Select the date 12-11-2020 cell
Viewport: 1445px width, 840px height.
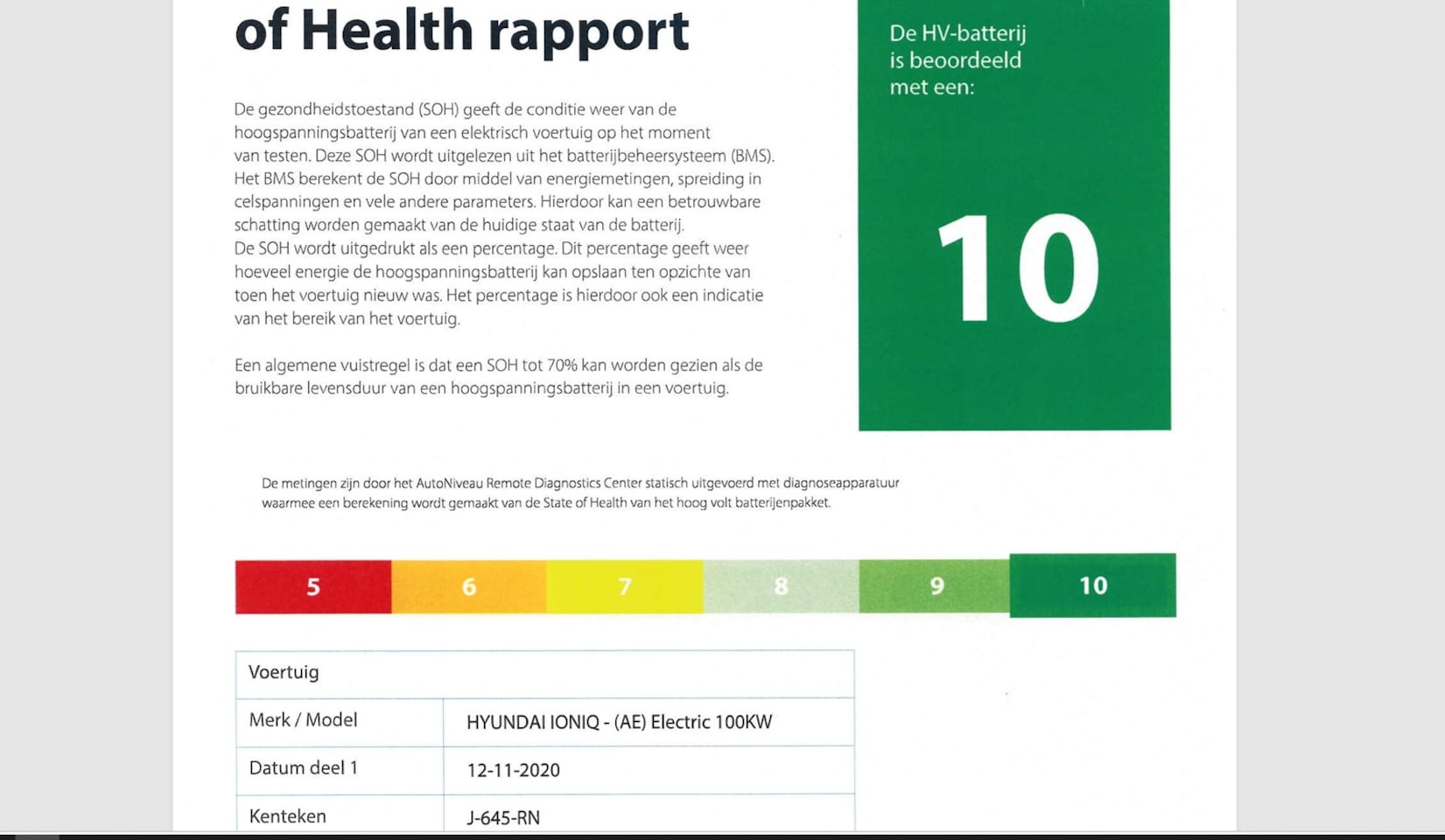(513, 770)
